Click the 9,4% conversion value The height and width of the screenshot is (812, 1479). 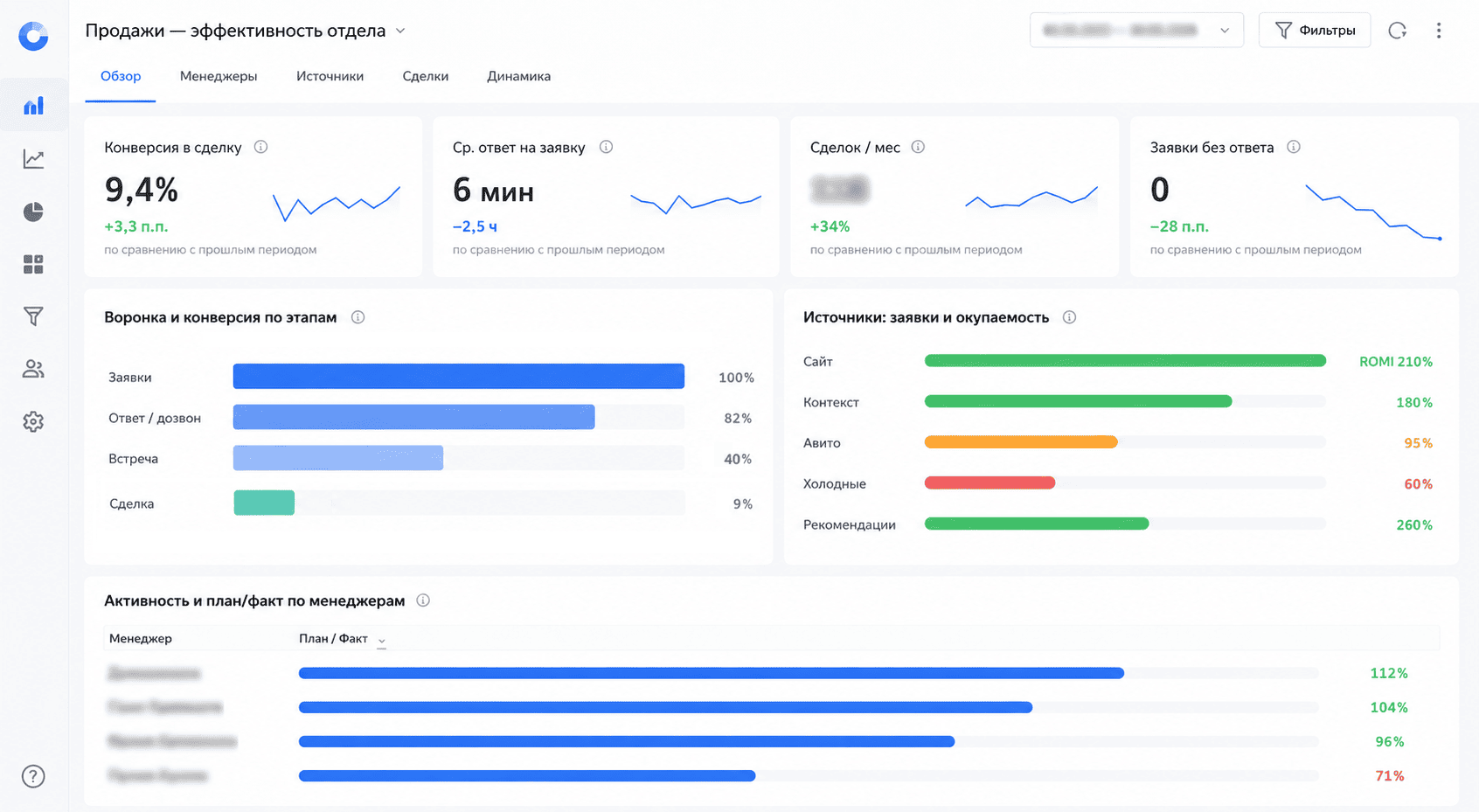point(142,190)
